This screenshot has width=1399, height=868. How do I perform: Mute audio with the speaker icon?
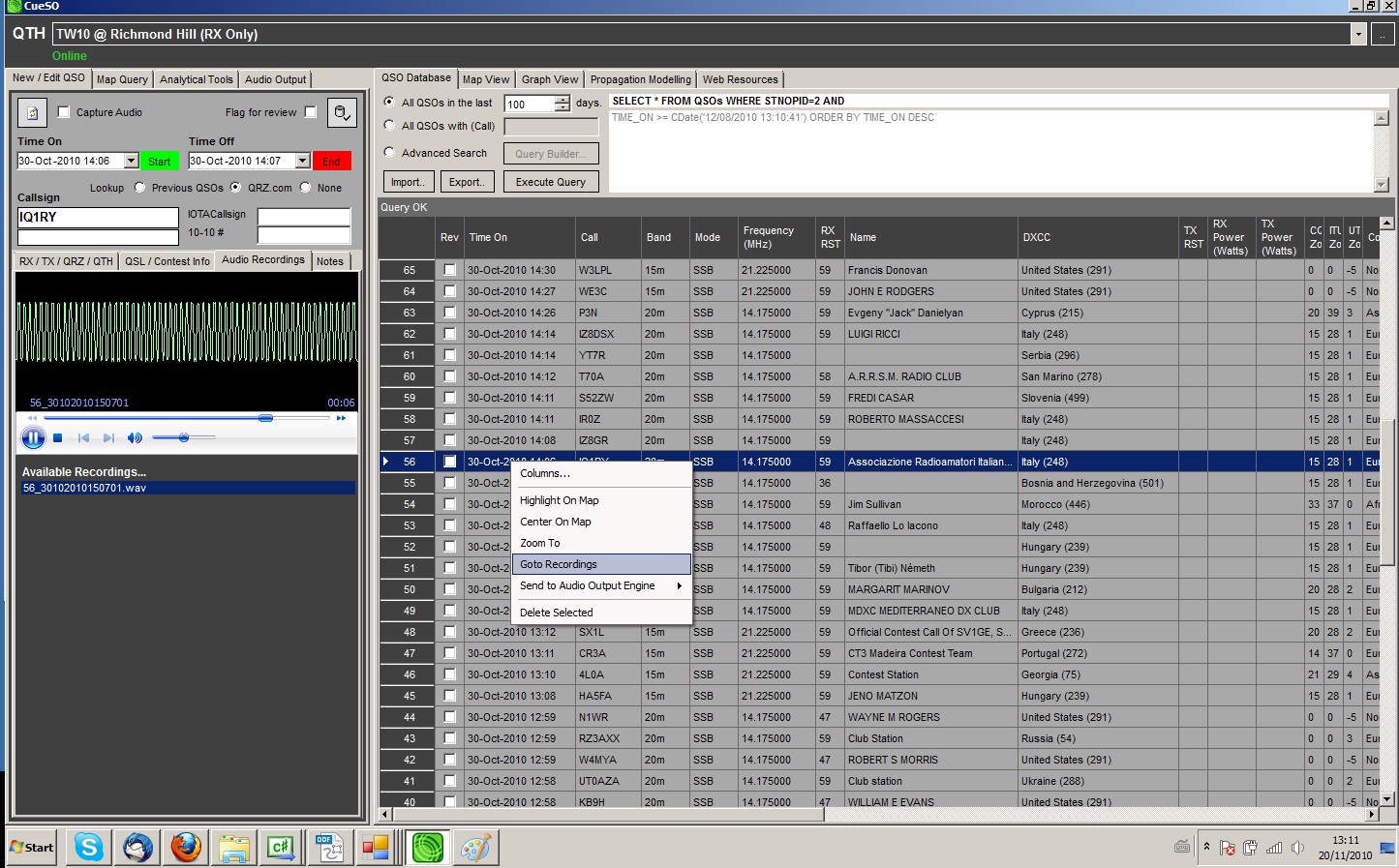(x=135, y=437)
